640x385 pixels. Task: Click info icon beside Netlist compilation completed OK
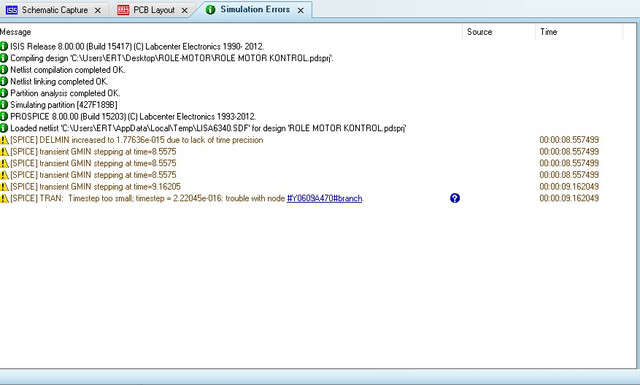4,70
